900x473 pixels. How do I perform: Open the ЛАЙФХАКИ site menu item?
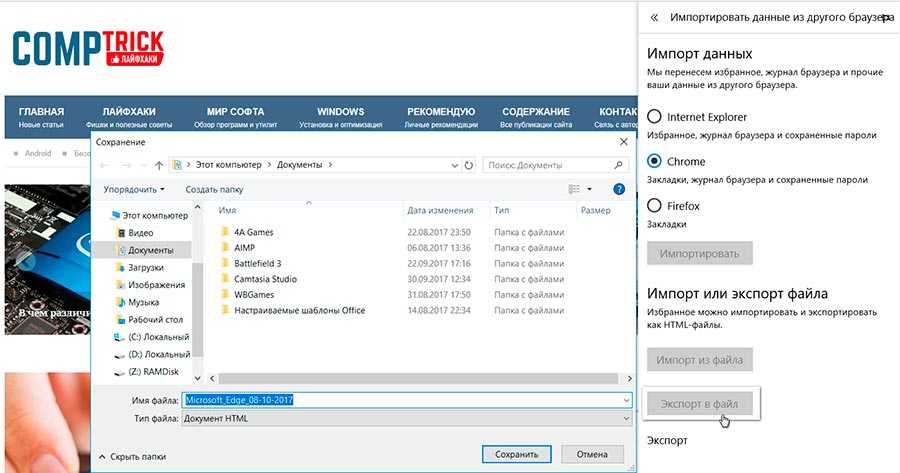click(x=129, y=112)
